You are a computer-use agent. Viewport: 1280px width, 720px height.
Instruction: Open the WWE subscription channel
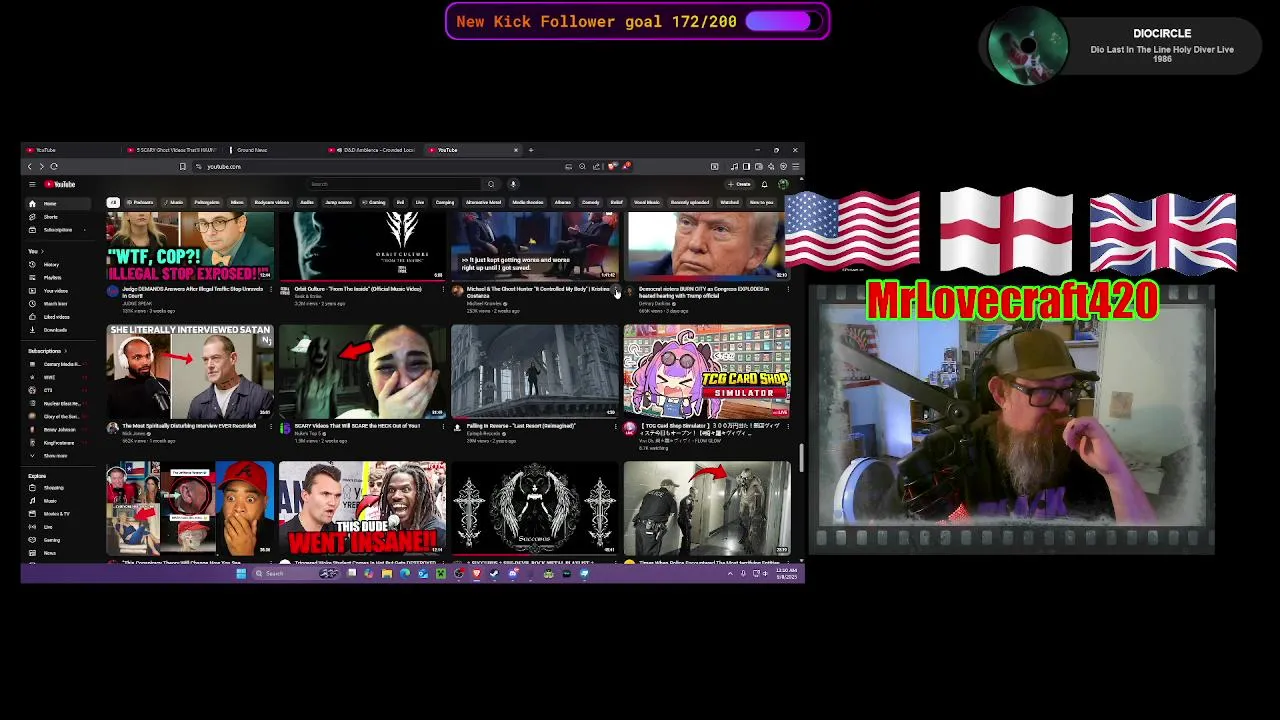coord(57,377)
